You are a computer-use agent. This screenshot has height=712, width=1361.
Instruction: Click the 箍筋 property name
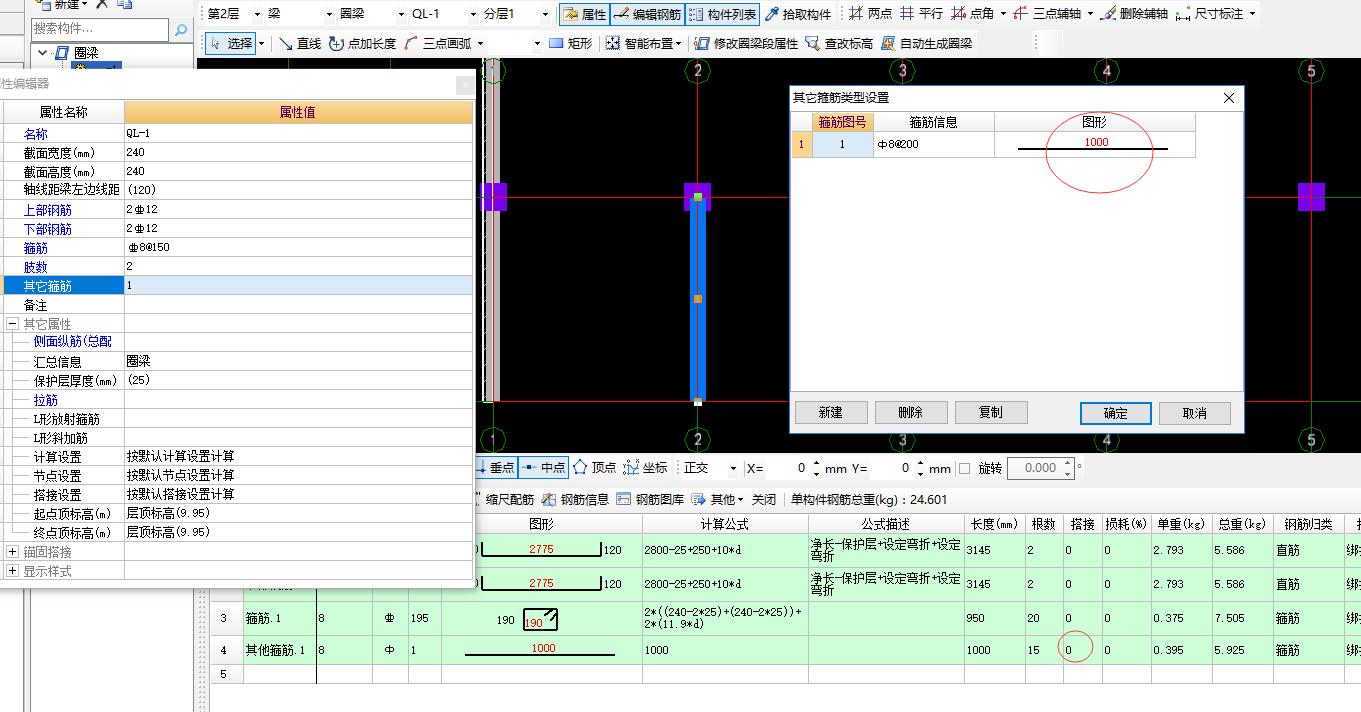[35, 248]
